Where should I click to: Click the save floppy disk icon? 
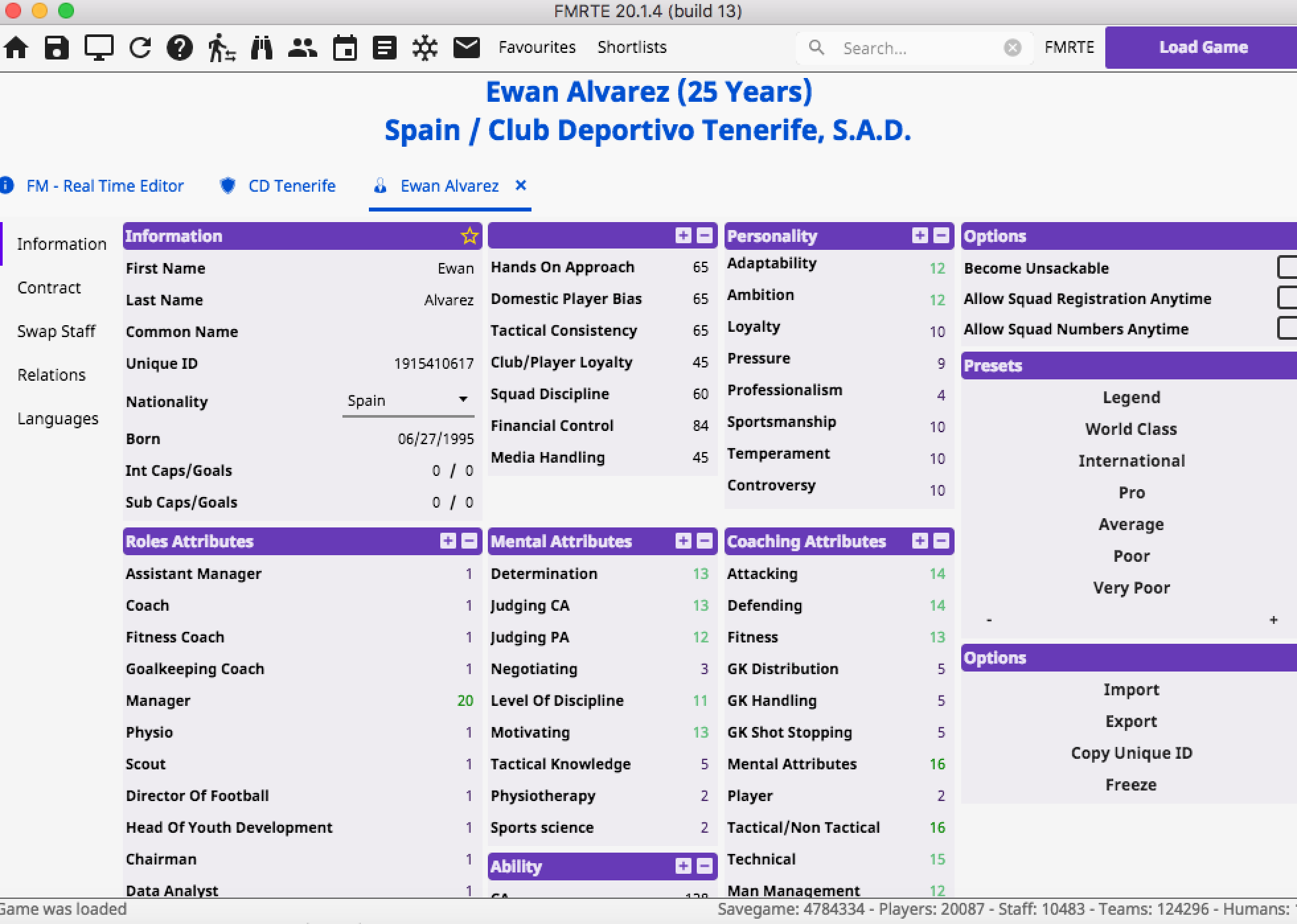[57, 48]
